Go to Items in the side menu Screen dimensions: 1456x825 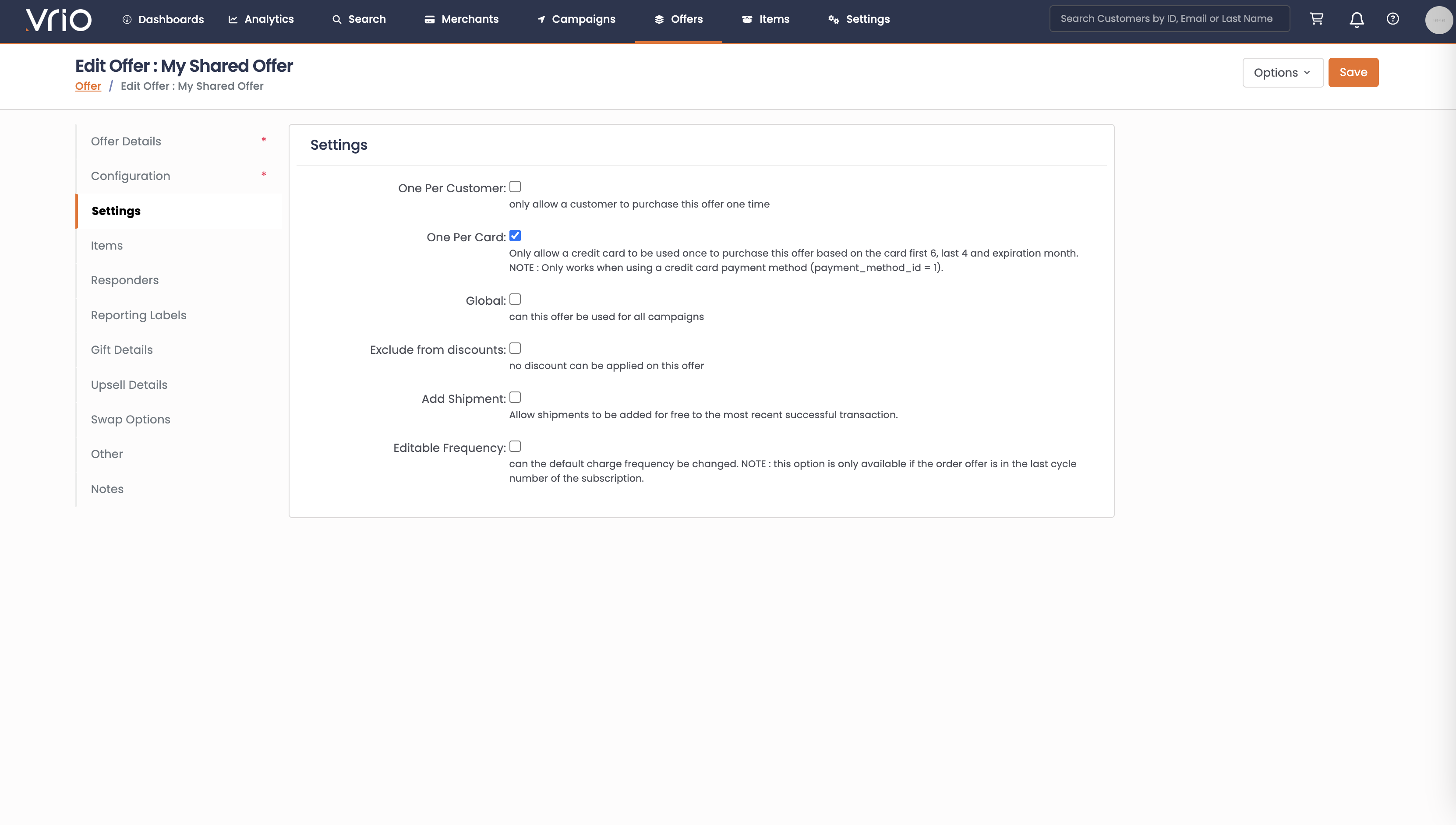click(x=179, y=246)
